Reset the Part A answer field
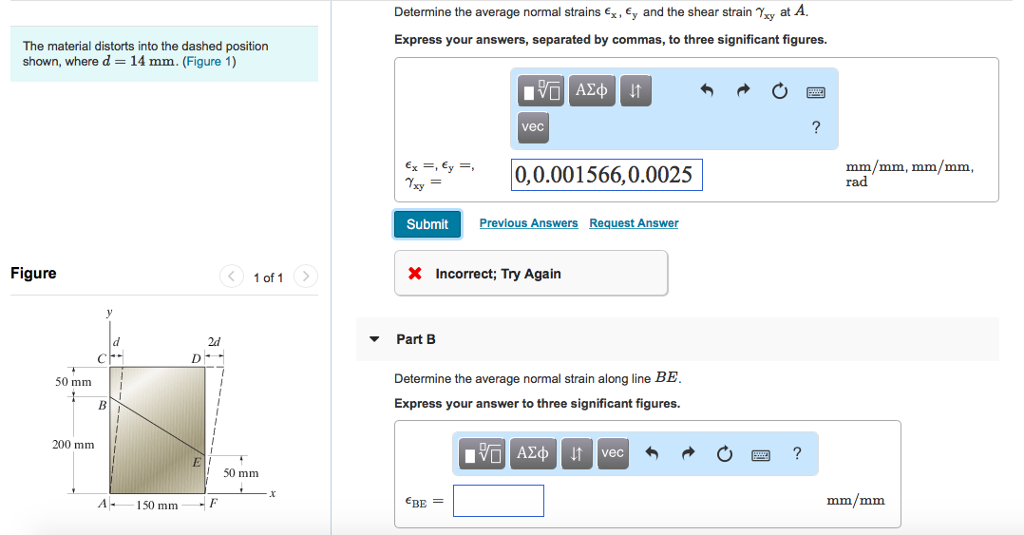This screenshot has width=1024, height=535. (779, 91)
